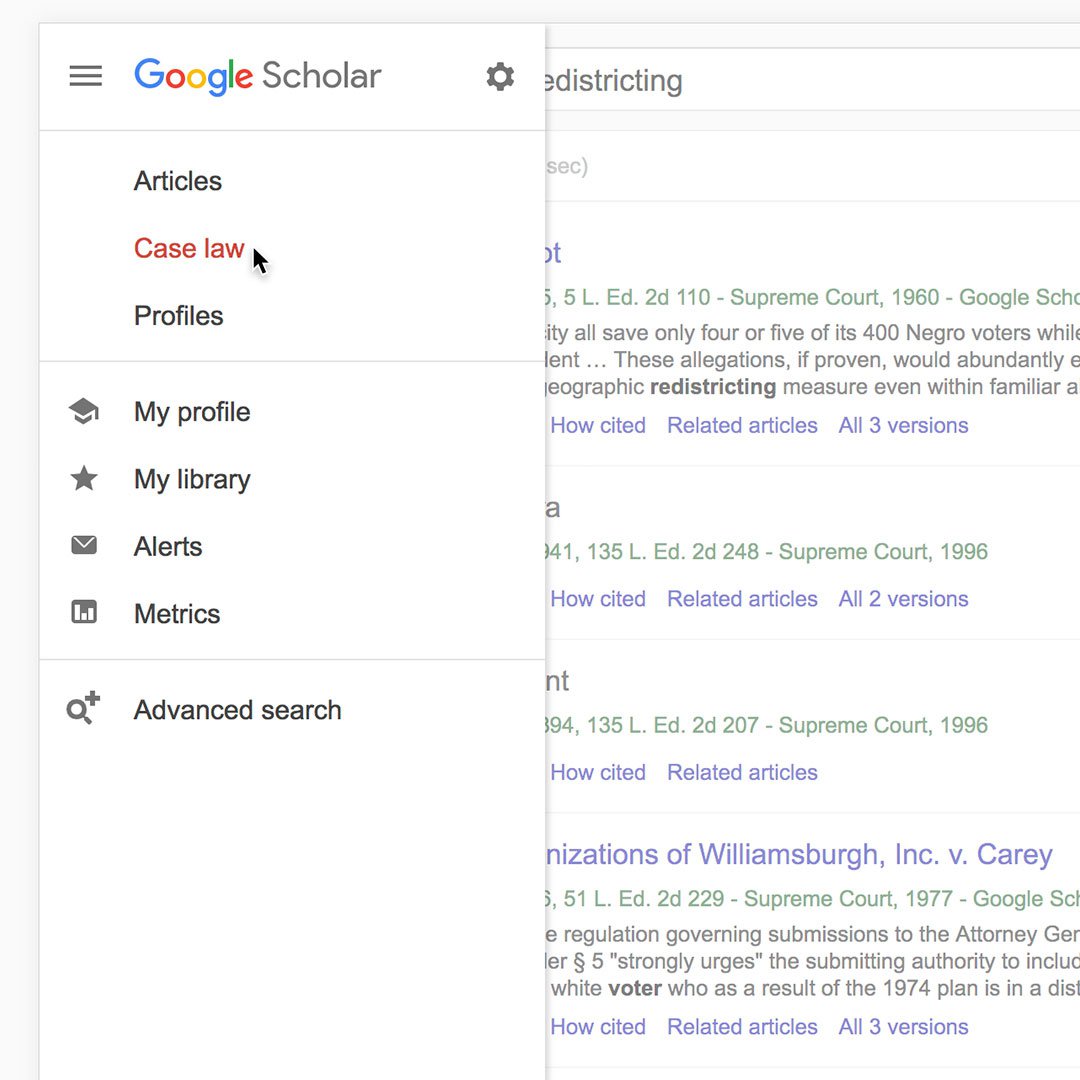This screenshot has height=1080, width=1080.
Task: Open Profiles from the side menu
Action: point(178,315)
